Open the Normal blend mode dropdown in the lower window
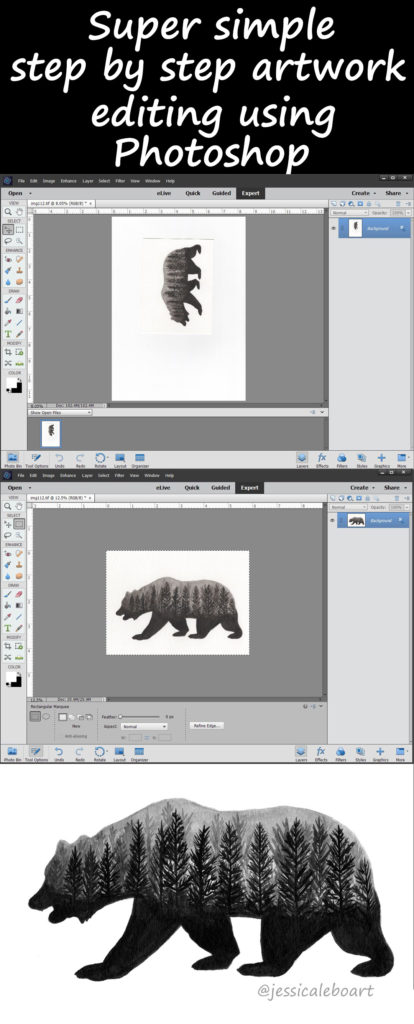The width and height of the screenshot is (414, 1024). click(x=349, y=506)
